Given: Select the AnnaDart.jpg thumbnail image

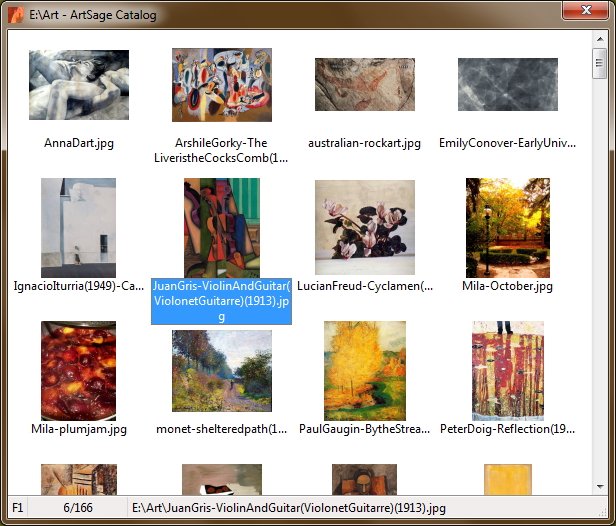Looking at the screenshot, I should (79, 84).
